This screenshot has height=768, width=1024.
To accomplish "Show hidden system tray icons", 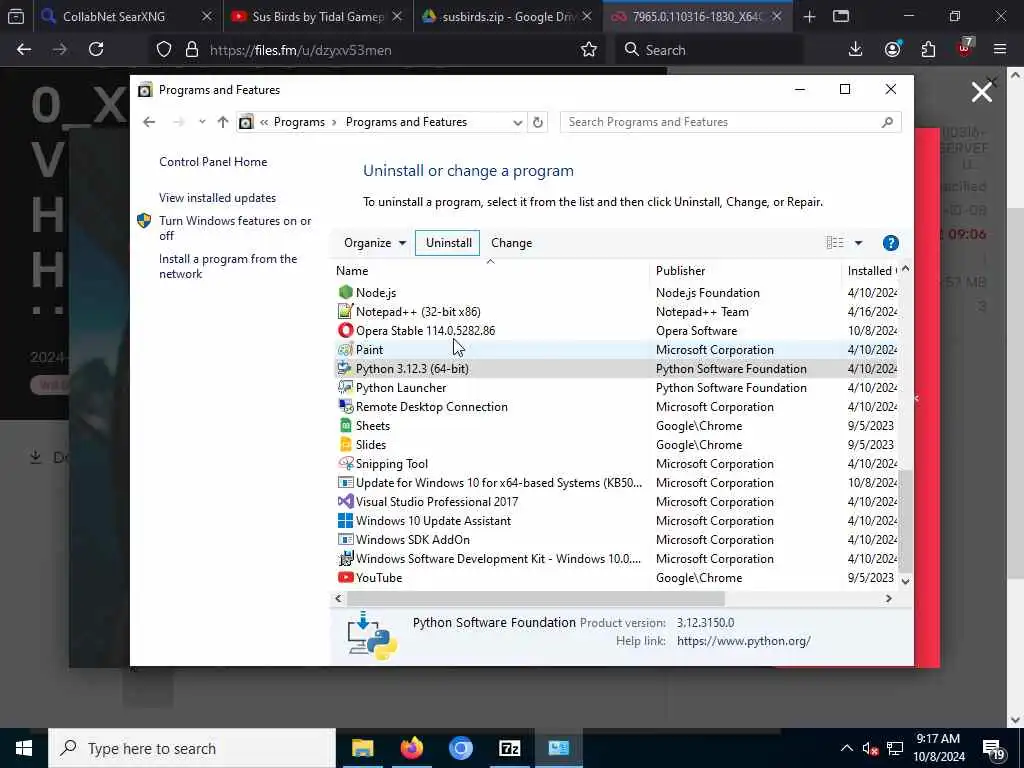I will coord(846,748).
